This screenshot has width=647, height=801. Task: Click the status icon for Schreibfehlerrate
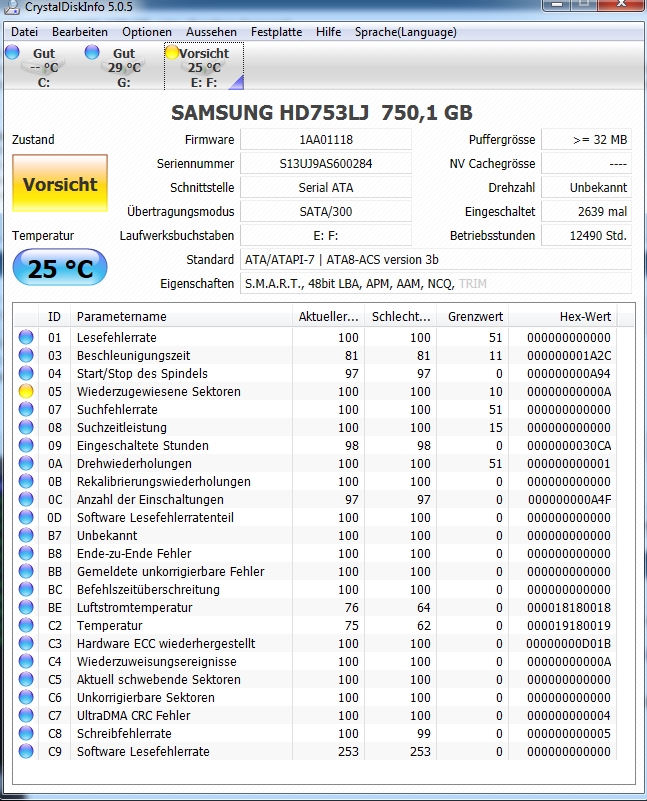[26, 733]
